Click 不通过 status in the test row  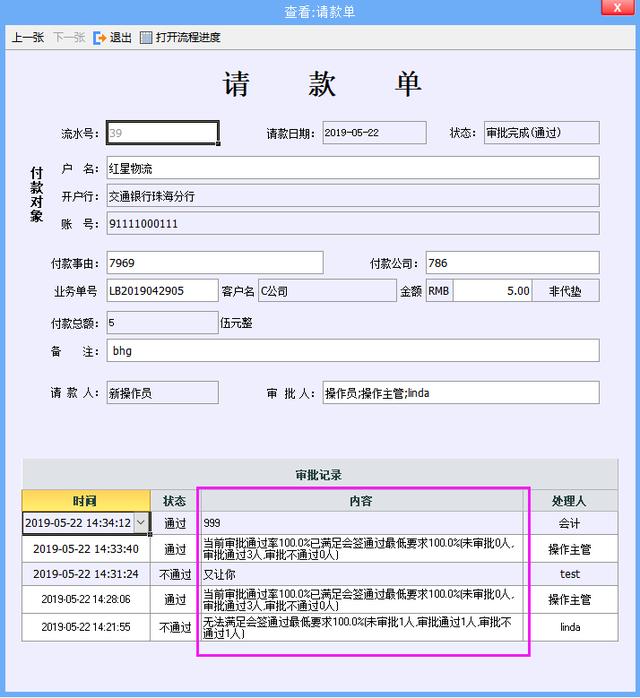tap(175, 574)
